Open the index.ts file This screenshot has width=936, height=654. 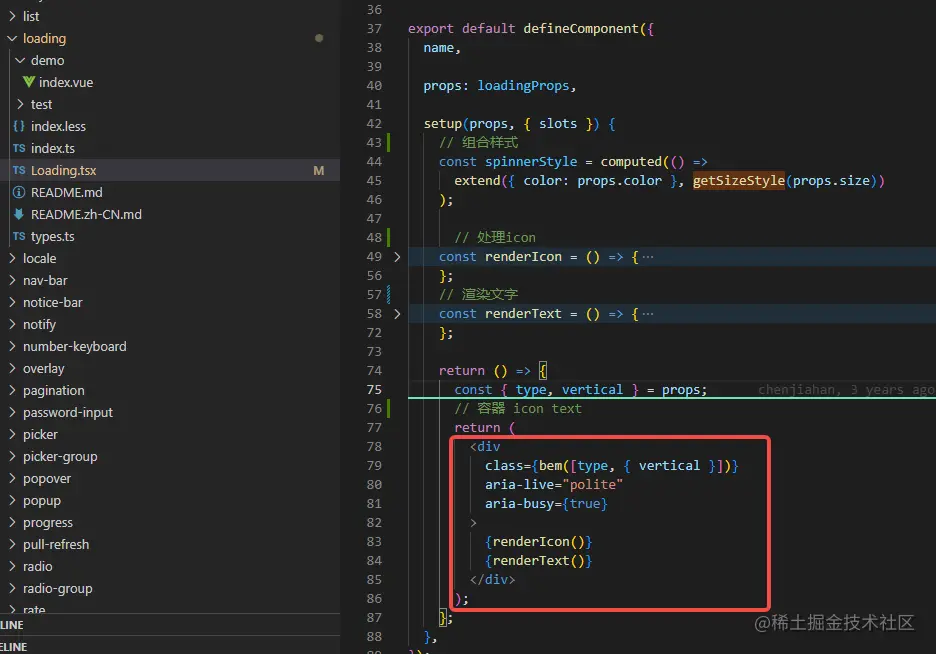click(53, 149)
